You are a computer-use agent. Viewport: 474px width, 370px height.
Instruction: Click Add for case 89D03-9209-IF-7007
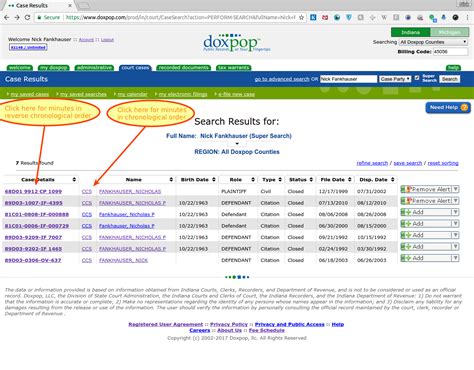click(426, 235)
